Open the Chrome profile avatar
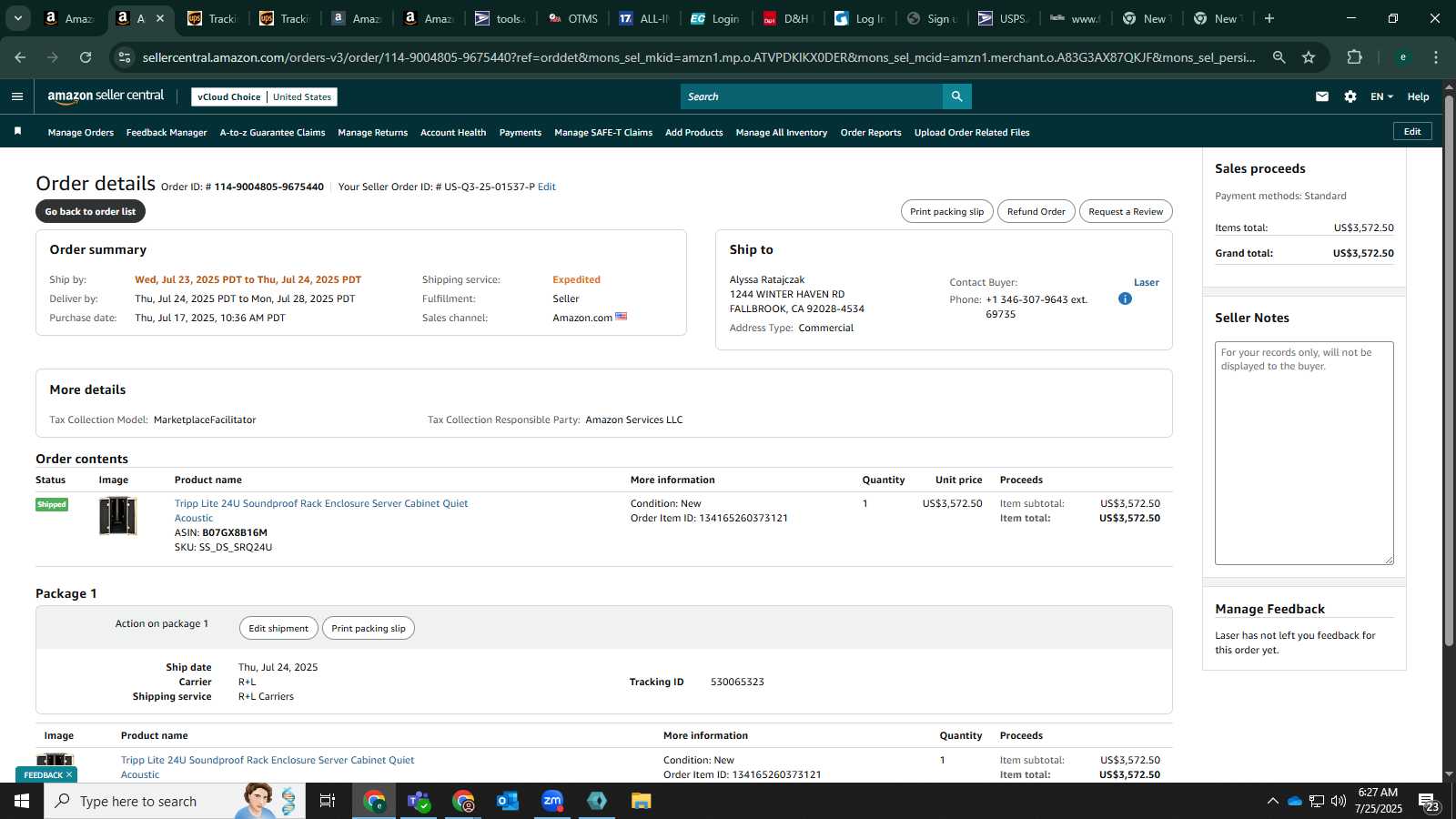 pos(1403,57)
